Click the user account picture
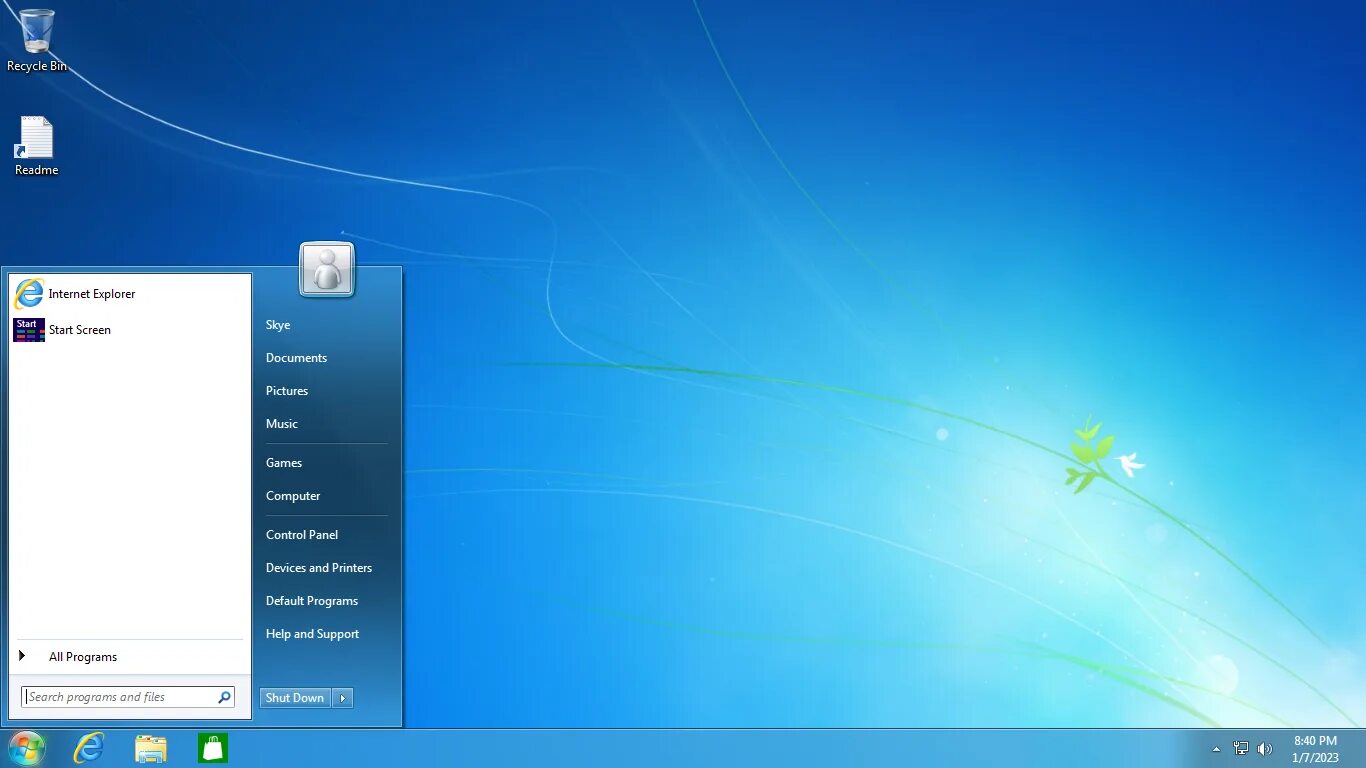Screen dimensions: 1366x768 [x=327, y=269]
